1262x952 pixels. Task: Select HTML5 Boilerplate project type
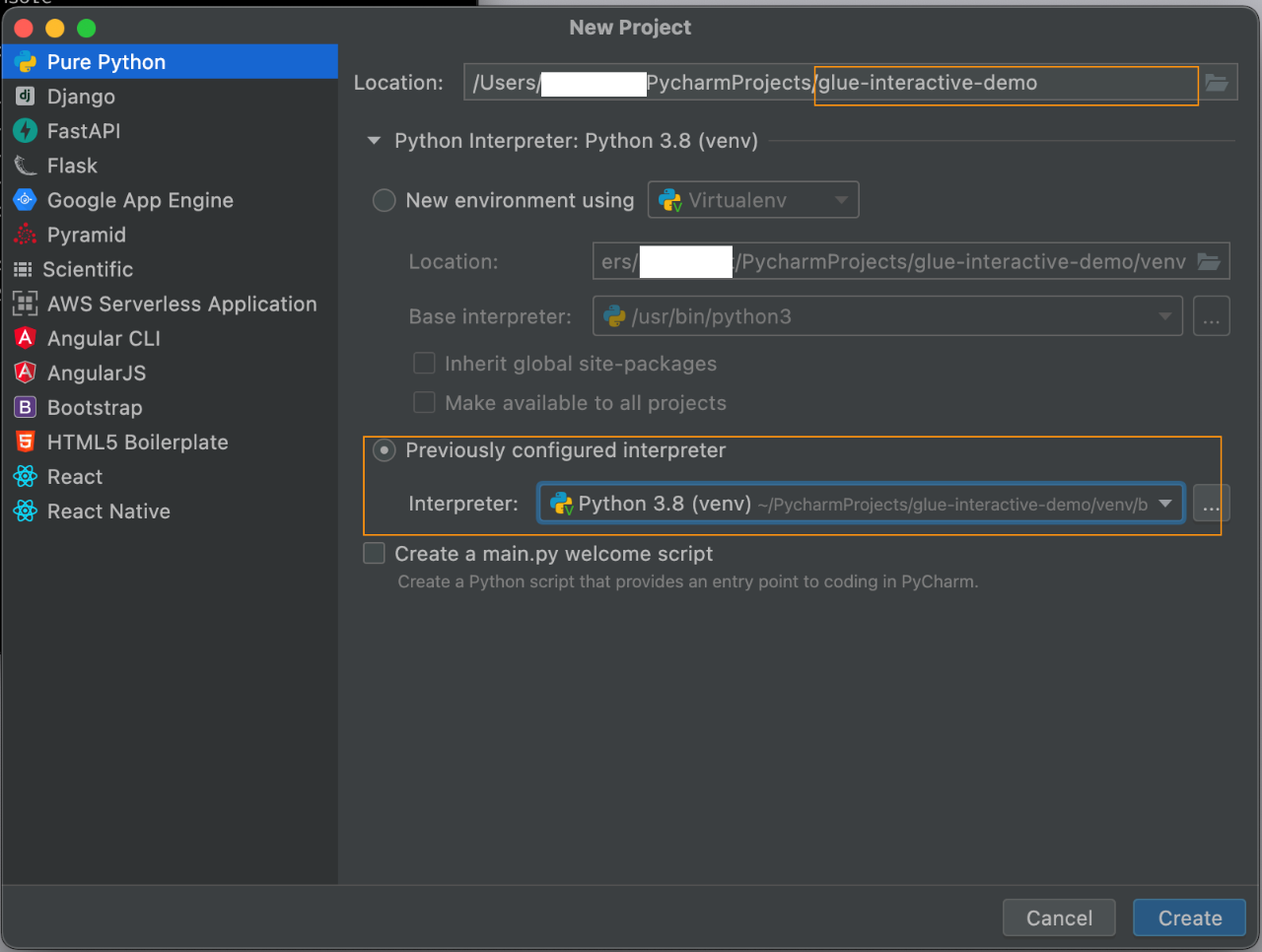(x=170, y=442)
